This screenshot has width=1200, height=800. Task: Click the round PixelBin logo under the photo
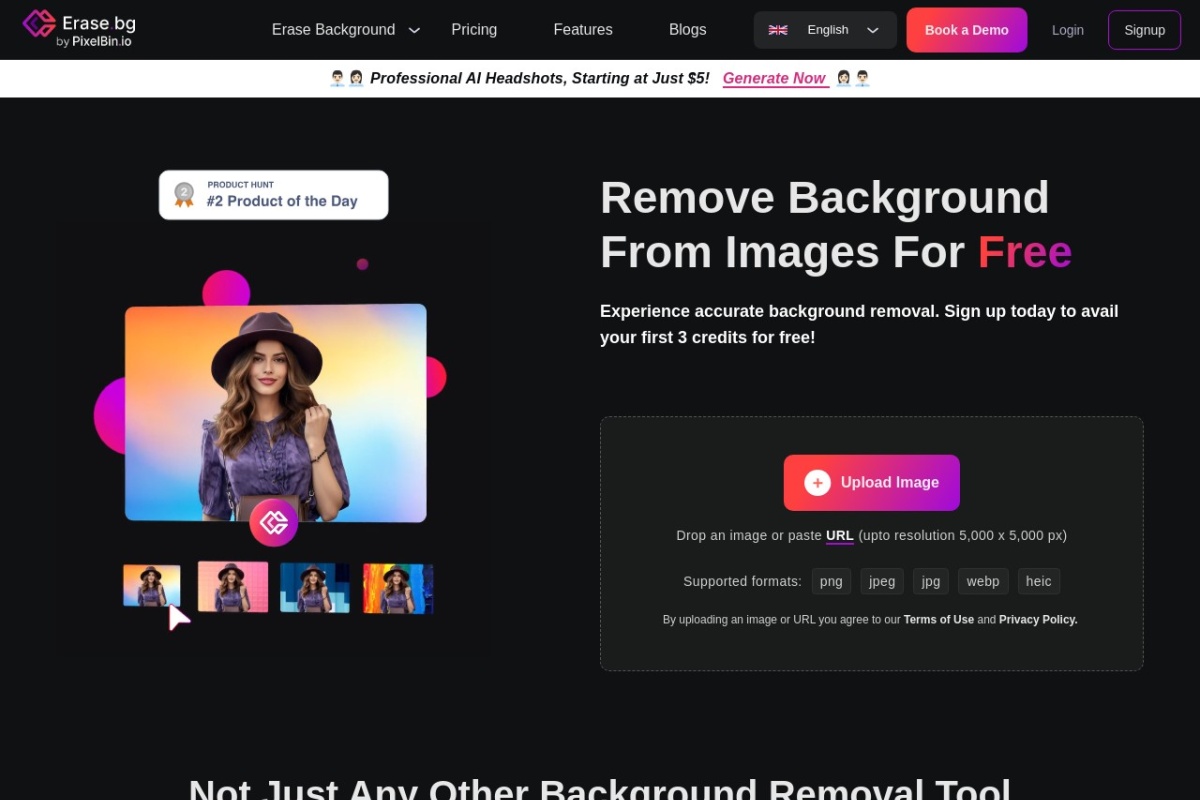click(273, 522)
